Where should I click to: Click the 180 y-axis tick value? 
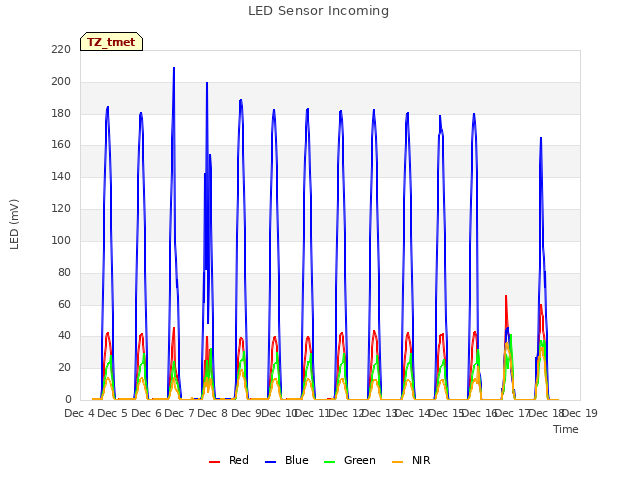pyautogui.click(x=61, y=113)
